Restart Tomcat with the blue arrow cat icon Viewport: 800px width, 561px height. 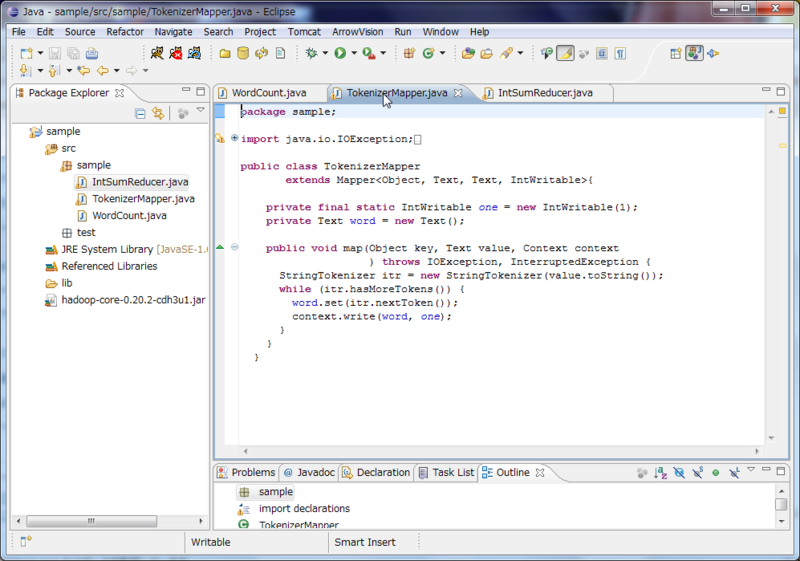194,53
